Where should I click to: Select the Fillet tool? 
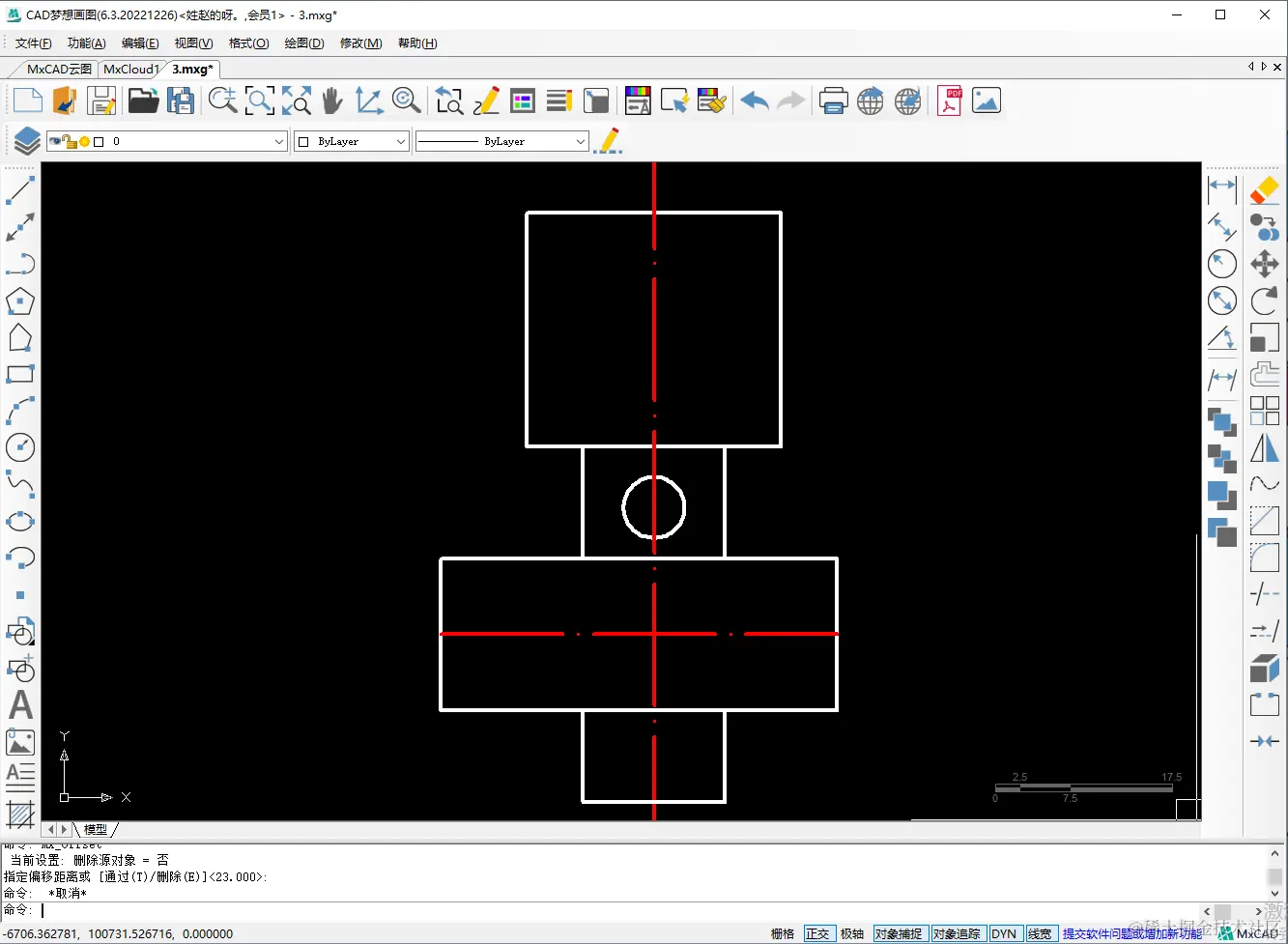point(1265,558)
